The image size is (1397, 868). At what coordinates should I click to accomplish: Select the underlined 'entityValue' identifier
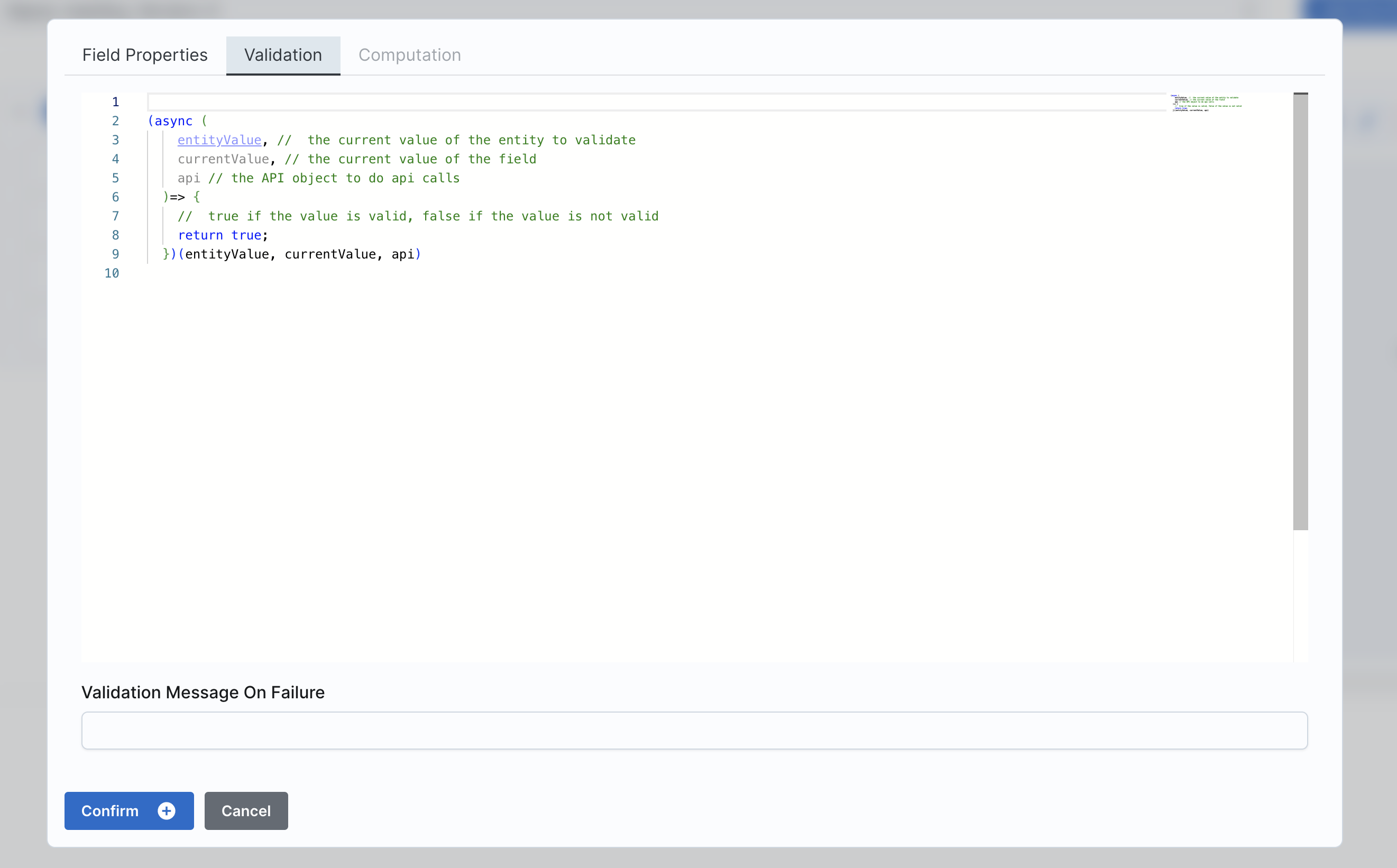[x=219, y=140]
